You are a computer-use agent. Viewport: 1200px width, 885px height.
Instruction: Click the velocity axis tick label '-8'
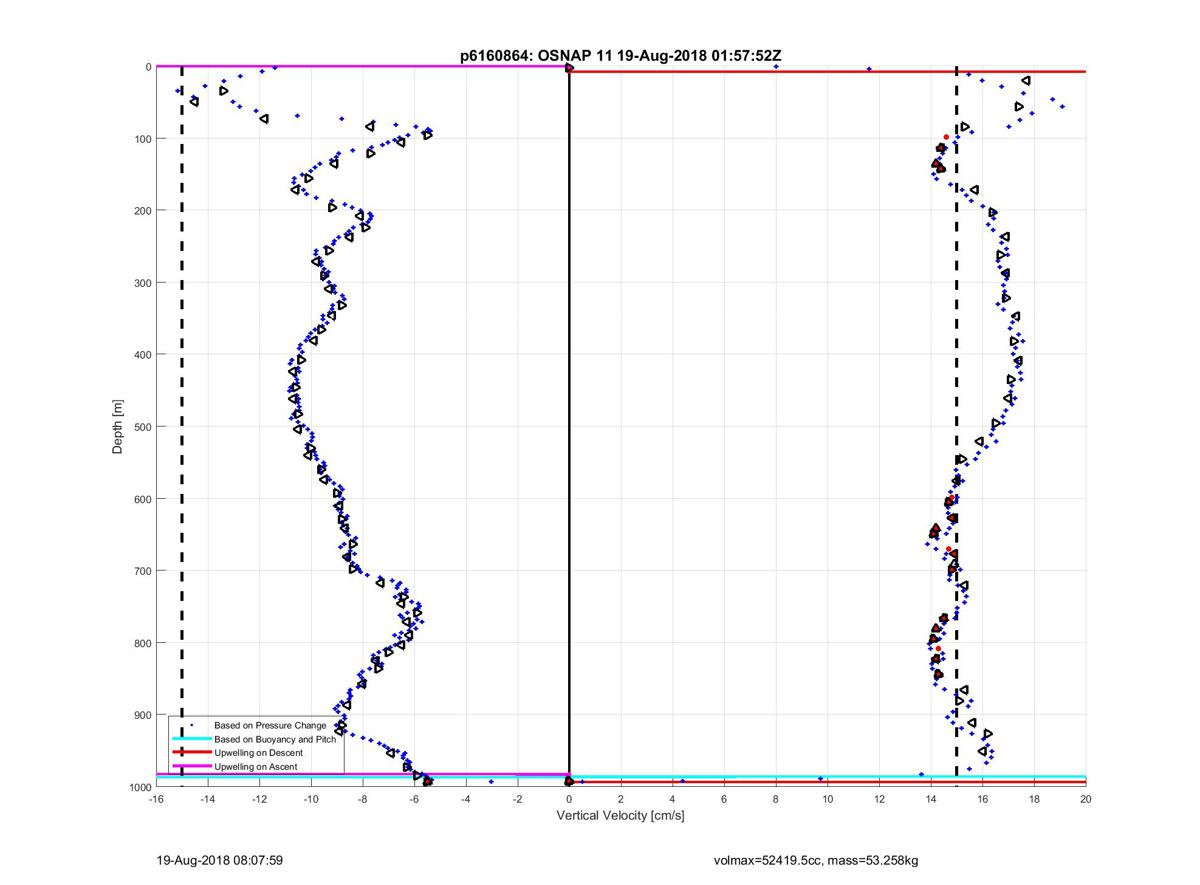pos(362,799)
